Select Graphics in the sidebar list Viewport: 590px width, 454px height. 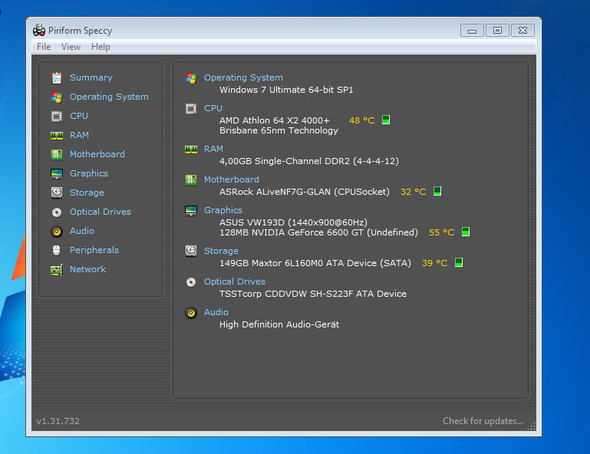[x=89, y=173]
